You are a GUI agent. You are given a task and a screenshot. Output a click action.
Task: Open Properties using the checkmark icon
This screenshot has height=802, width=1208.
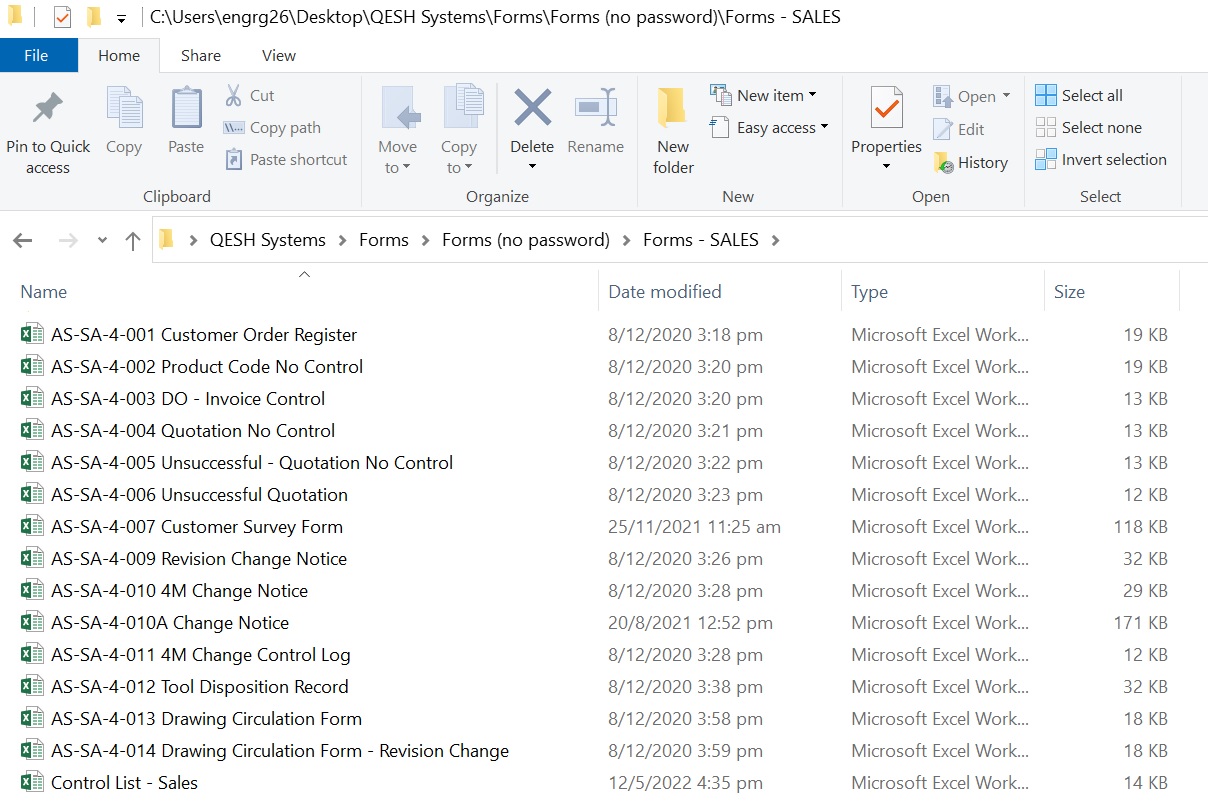pyautogui.click(x=886, y=108)
